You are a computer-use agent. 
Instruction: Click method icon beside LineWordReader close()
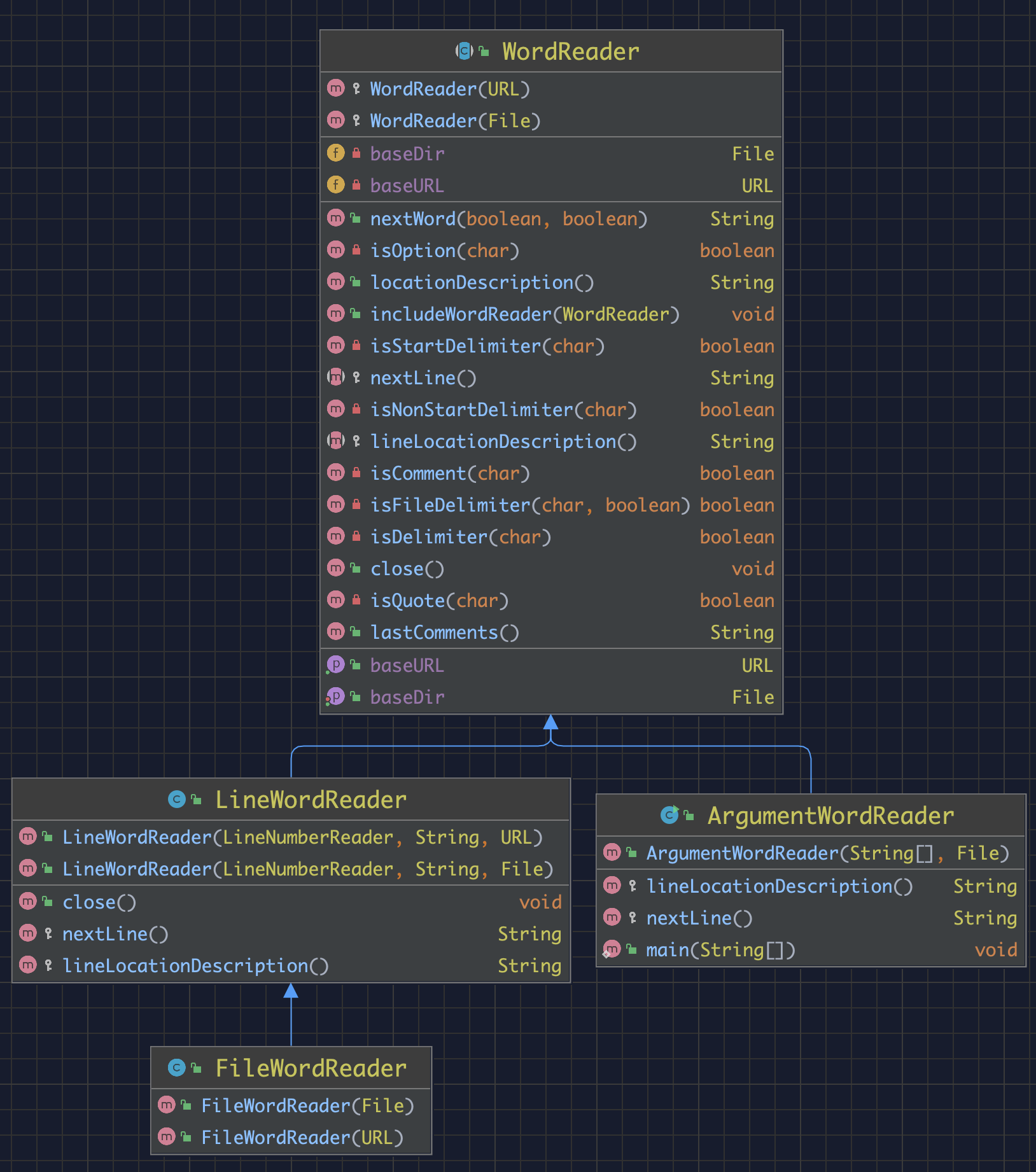click(x=28, y=902)
